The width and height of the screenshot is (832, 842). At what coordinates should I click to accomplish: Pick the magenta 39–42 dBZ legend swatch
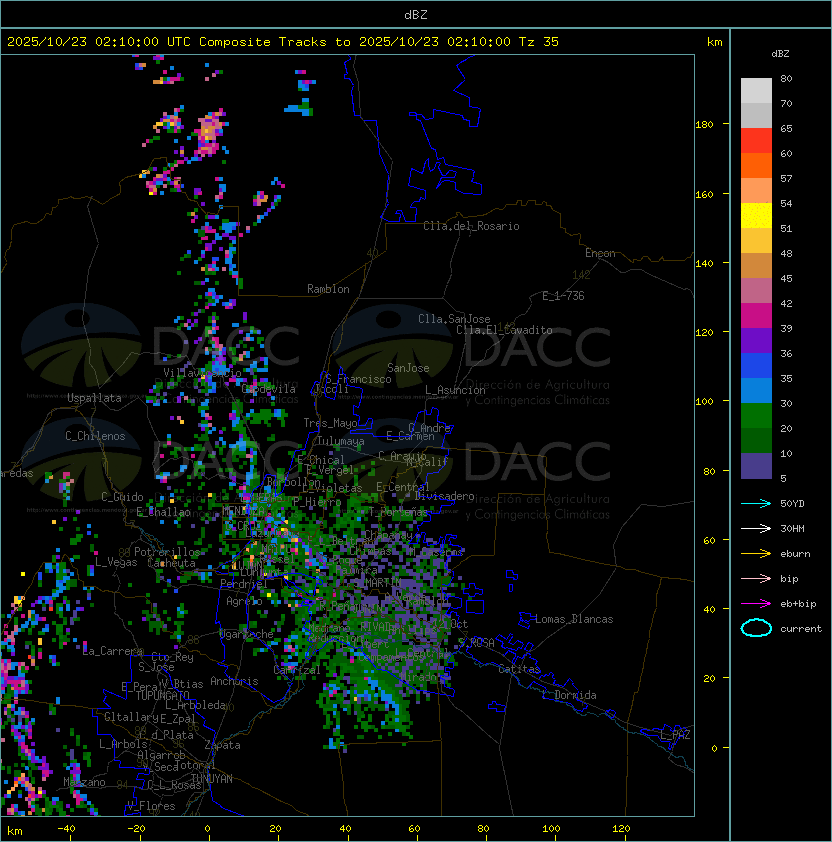[x=756, y=316]
